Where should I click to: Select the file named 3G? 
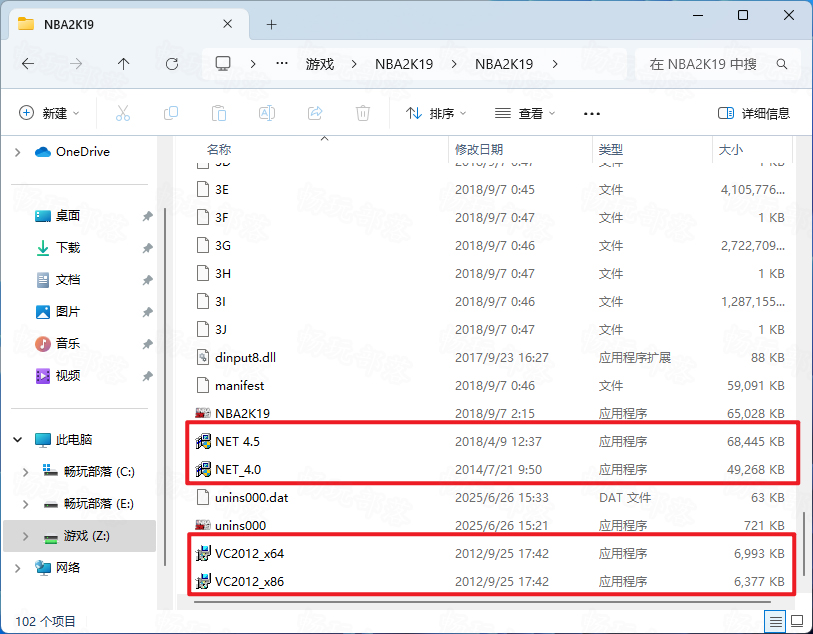pos(222,245)
